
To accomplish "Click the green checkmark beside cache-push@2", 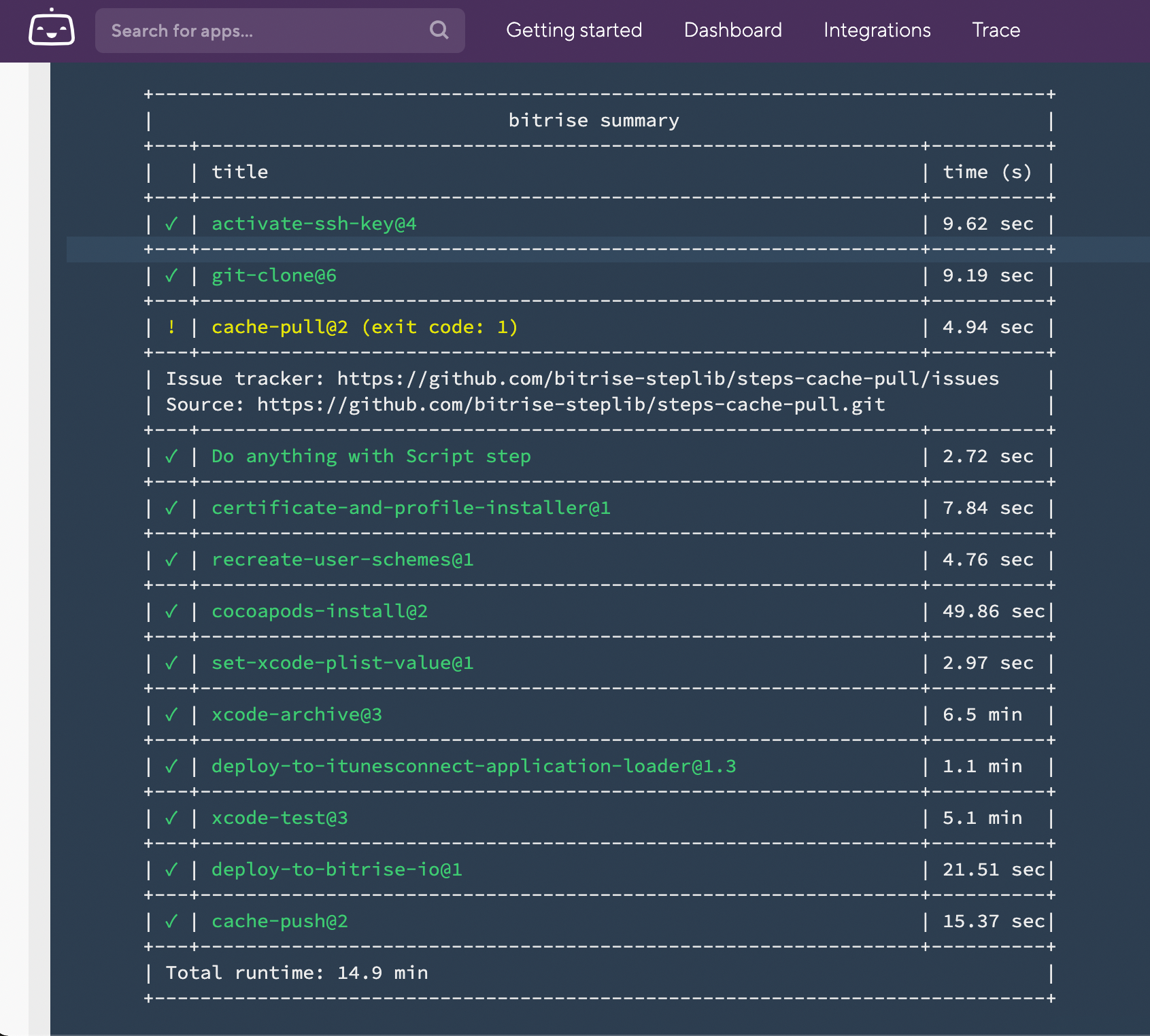I will coord(171,921).
